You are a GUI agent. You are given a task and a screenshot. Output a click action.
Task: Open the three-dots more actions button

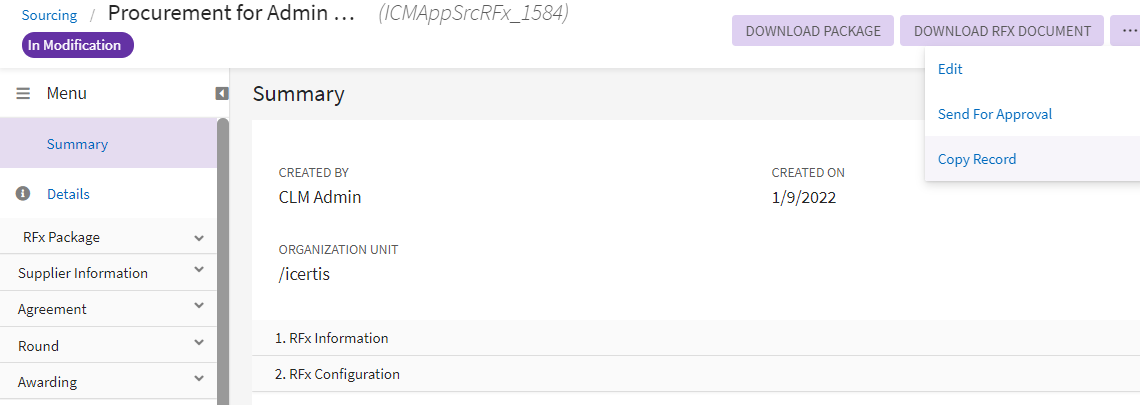[x=1129, y=30]
